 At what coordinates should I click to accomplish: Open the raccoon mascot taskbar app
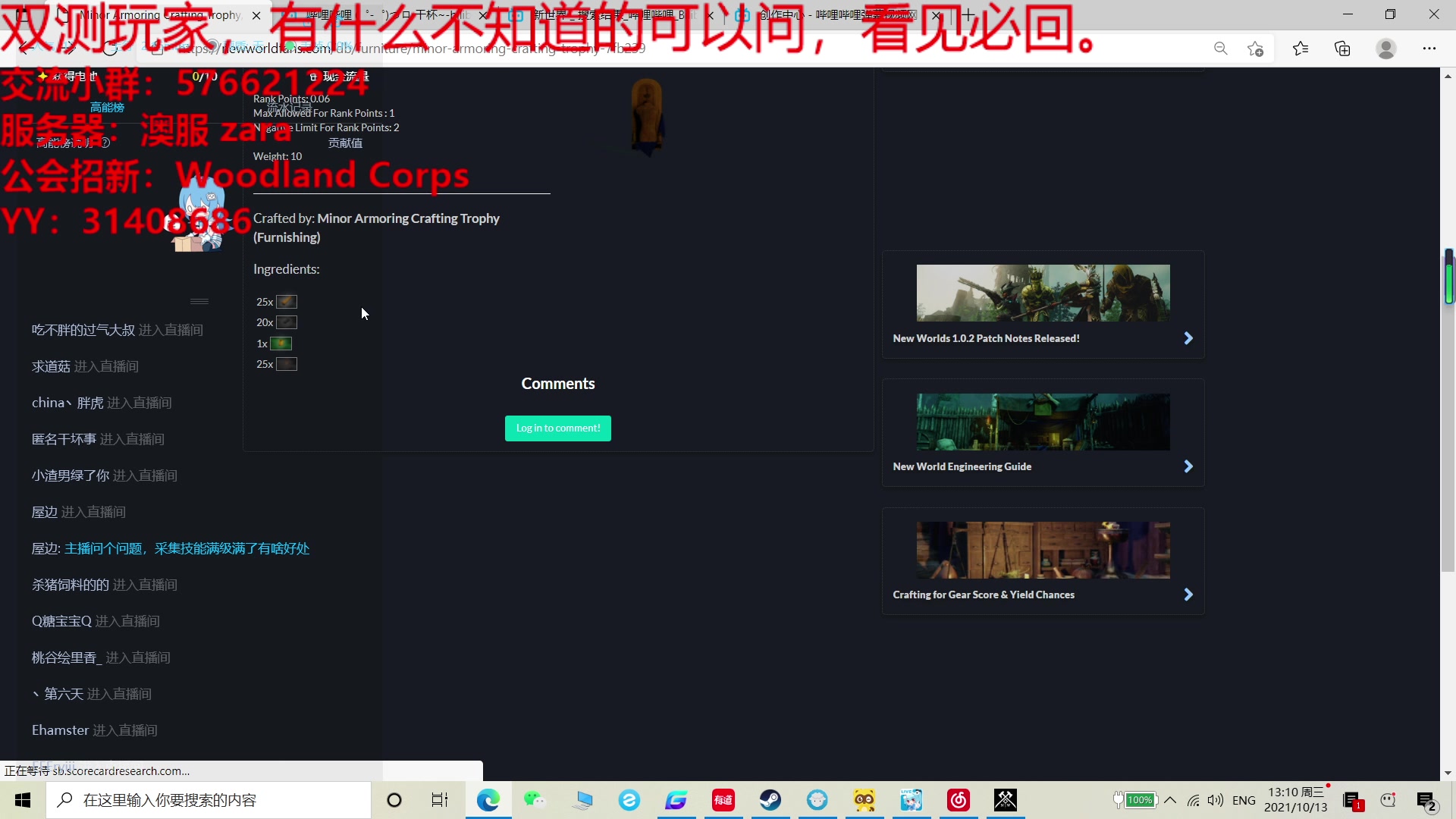864,800
